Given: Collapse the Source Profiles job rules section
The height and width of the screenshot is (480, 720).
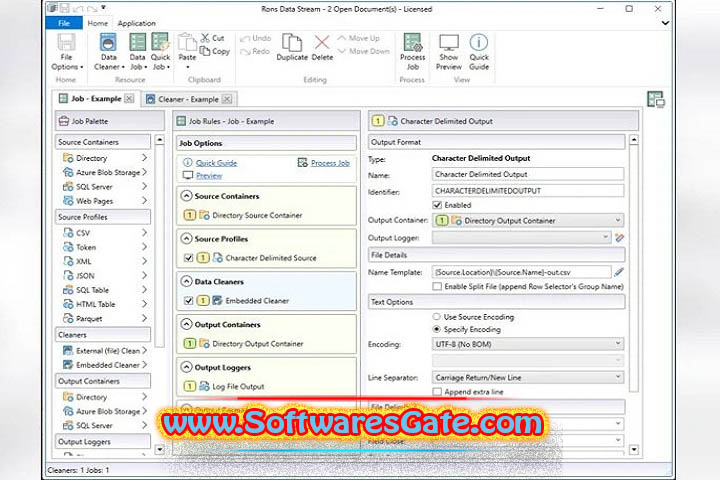Looking at the screenshot, I should pos(186,238).
